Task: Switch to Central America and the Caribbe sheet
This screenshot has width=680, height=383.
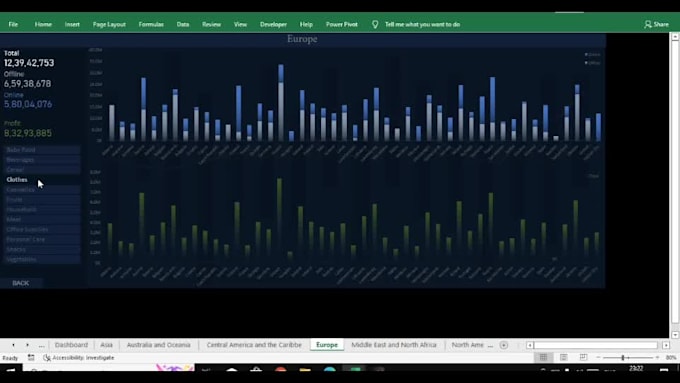Action: 254,345
